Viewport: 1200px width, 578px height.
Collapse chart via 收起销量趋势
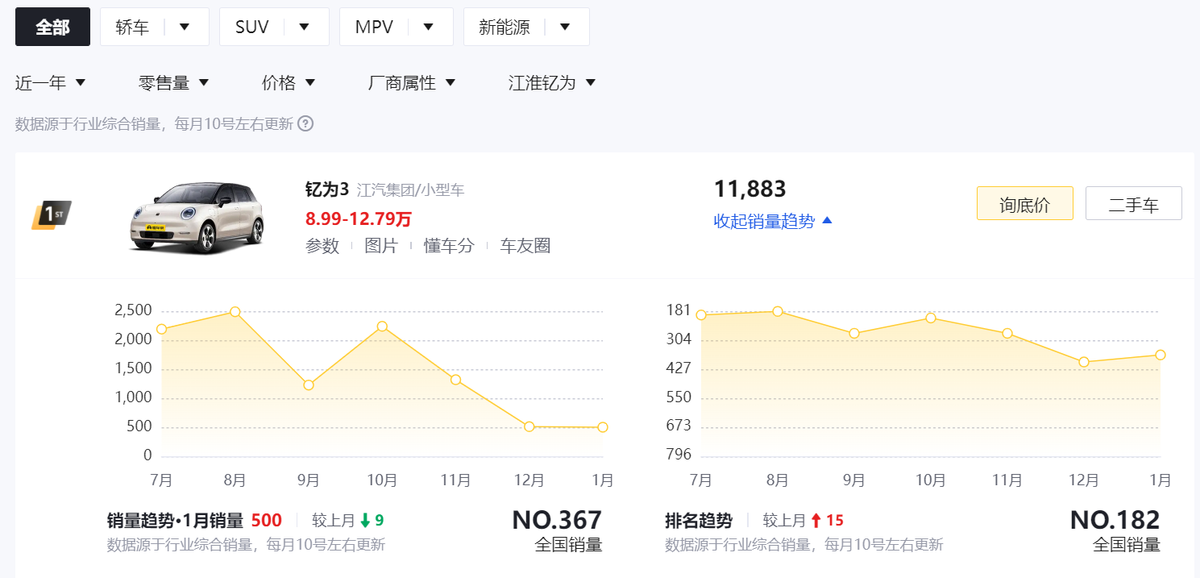pyautogui.click(x=773, y=221)
